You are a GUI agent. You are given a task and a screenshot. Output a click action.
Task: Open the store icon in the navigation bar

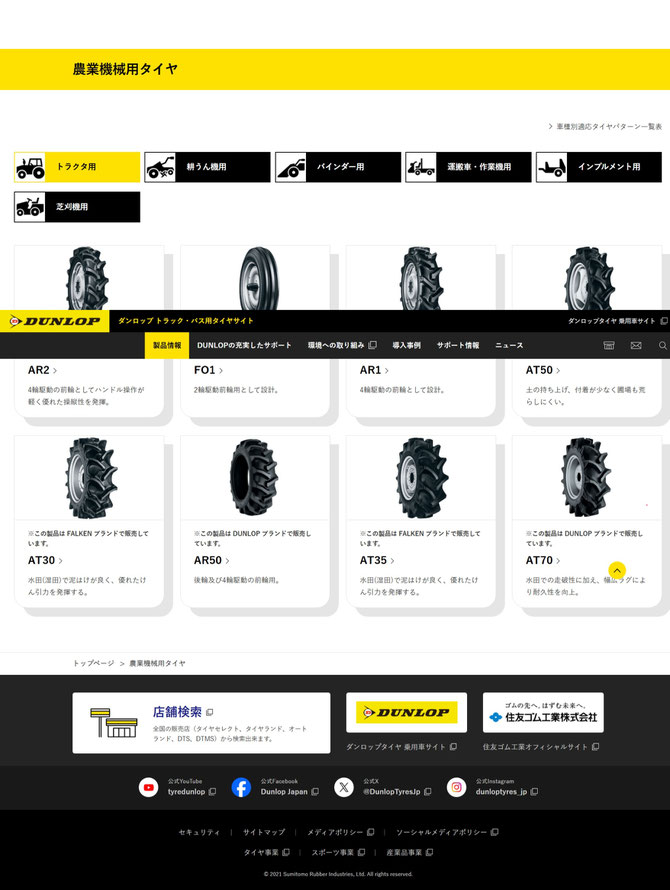(609, 345)
